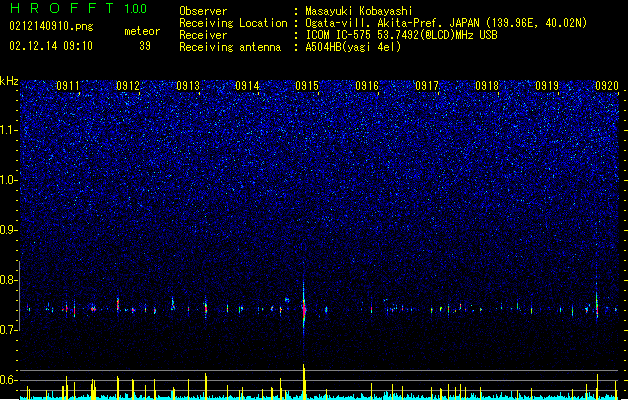Click the 0.8 kHz axis label
The image size is (629, 400).
[8, 280]
